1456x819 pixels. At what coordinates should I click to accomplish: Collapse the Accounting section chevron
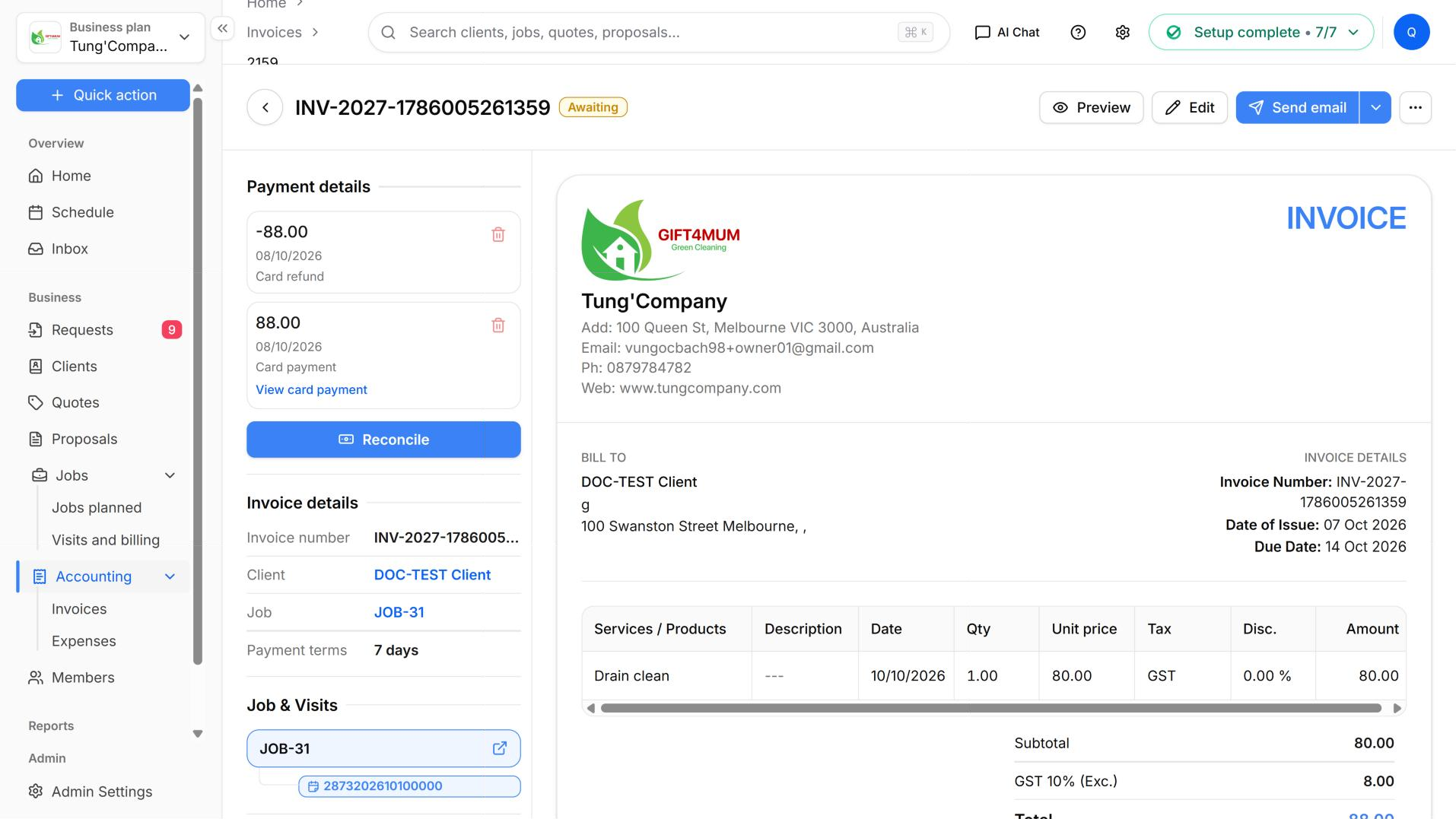(170, 576)
